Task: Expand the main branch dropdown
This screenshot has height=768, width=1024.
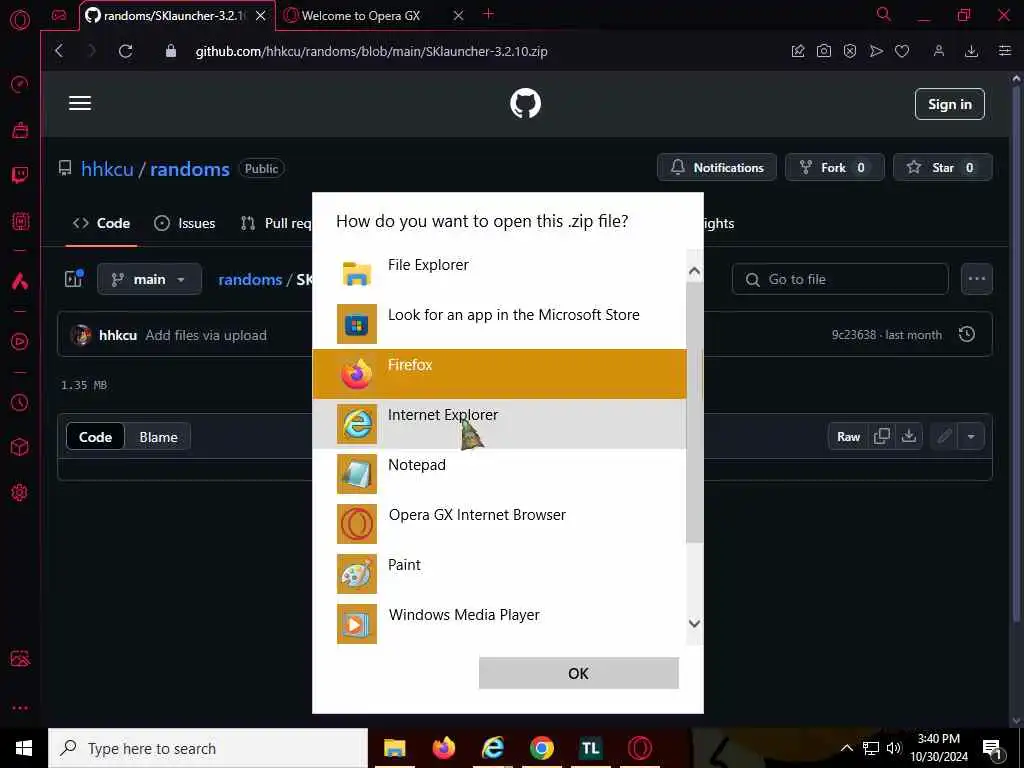Action: coord(150,279)
